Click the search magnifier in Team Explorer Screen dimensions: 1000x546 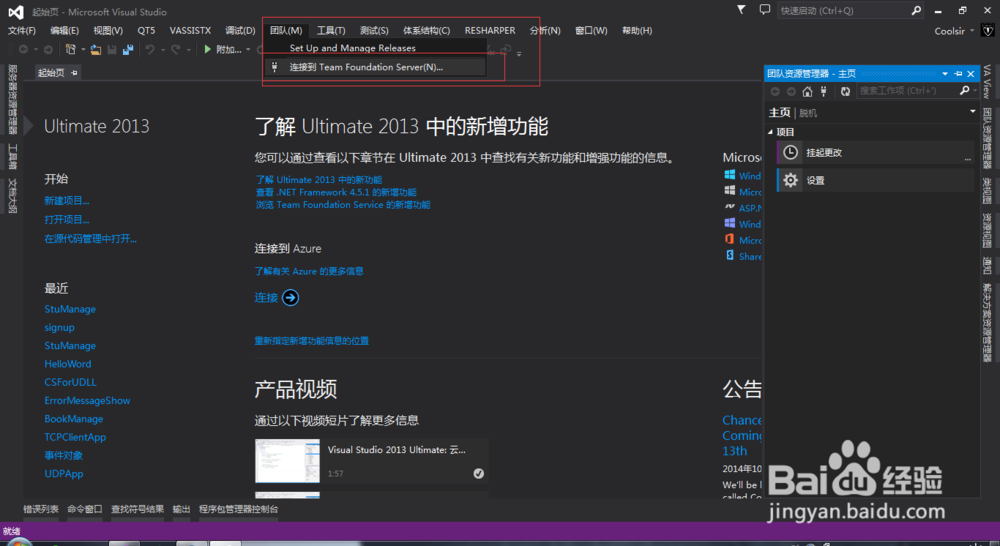964,91
